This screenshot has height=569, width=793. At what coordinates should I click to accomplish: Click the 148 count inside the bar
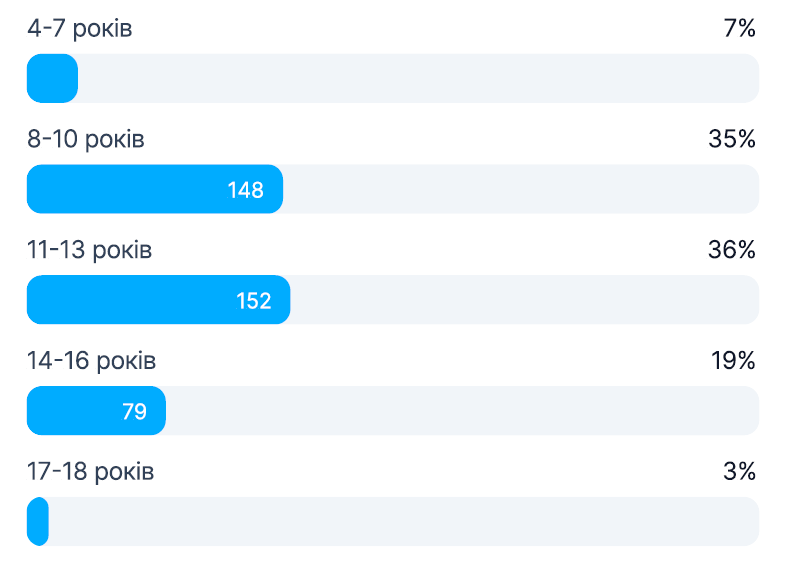point(245,190)
